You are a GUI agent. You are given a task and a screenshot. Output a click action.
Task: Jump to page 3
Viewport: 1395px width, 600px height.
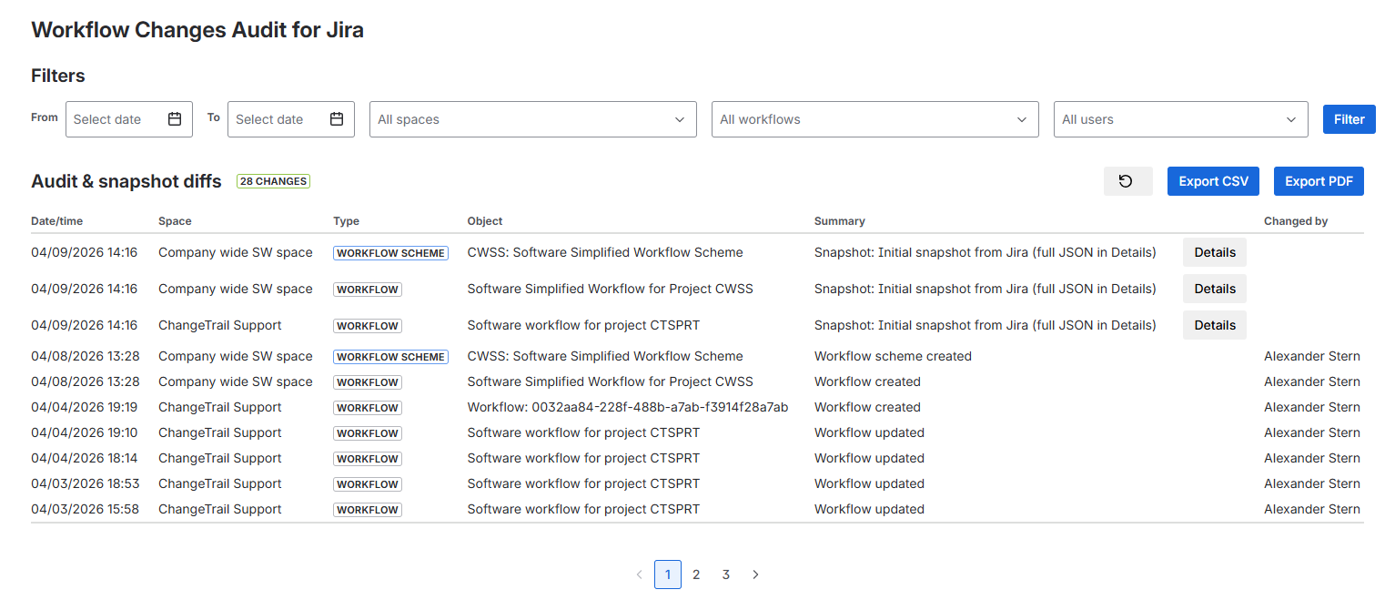tap(726, 575)
